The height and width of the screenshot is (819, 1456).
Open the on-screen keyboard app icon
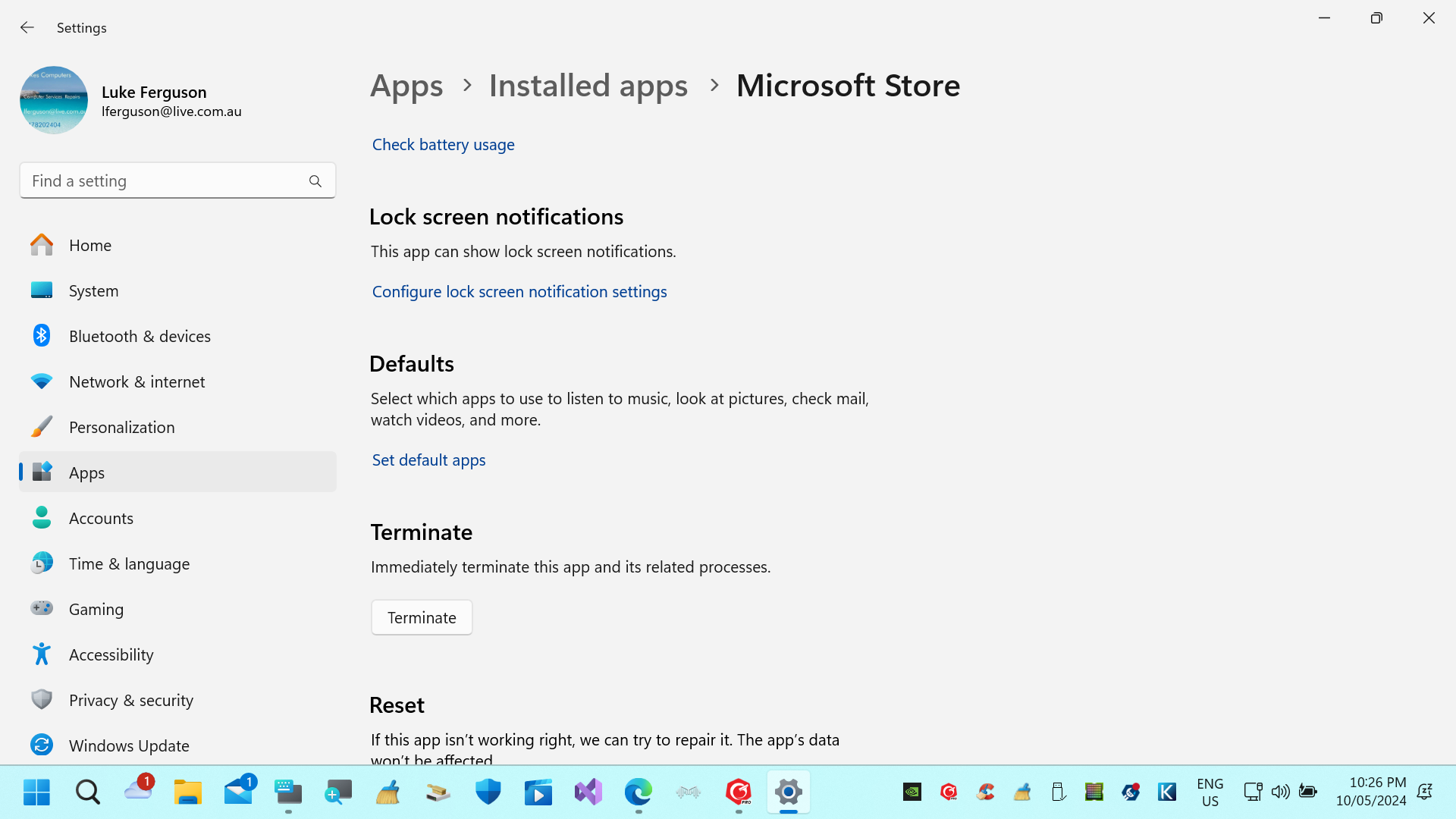[288, 792]
